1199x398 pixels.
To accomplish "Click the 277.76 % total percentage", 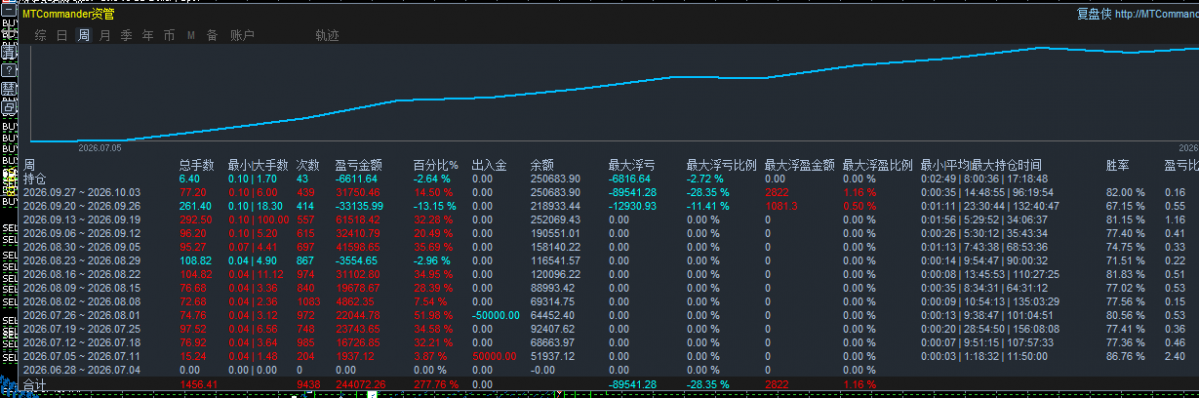I will 436,384.
